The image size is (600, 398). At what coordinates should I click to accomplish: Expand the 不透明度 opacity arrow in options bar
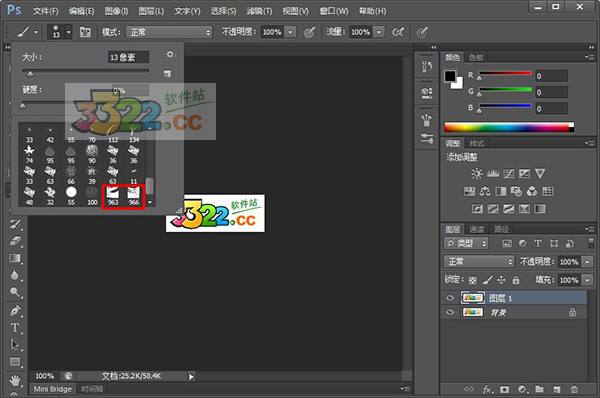coord(291,32)
